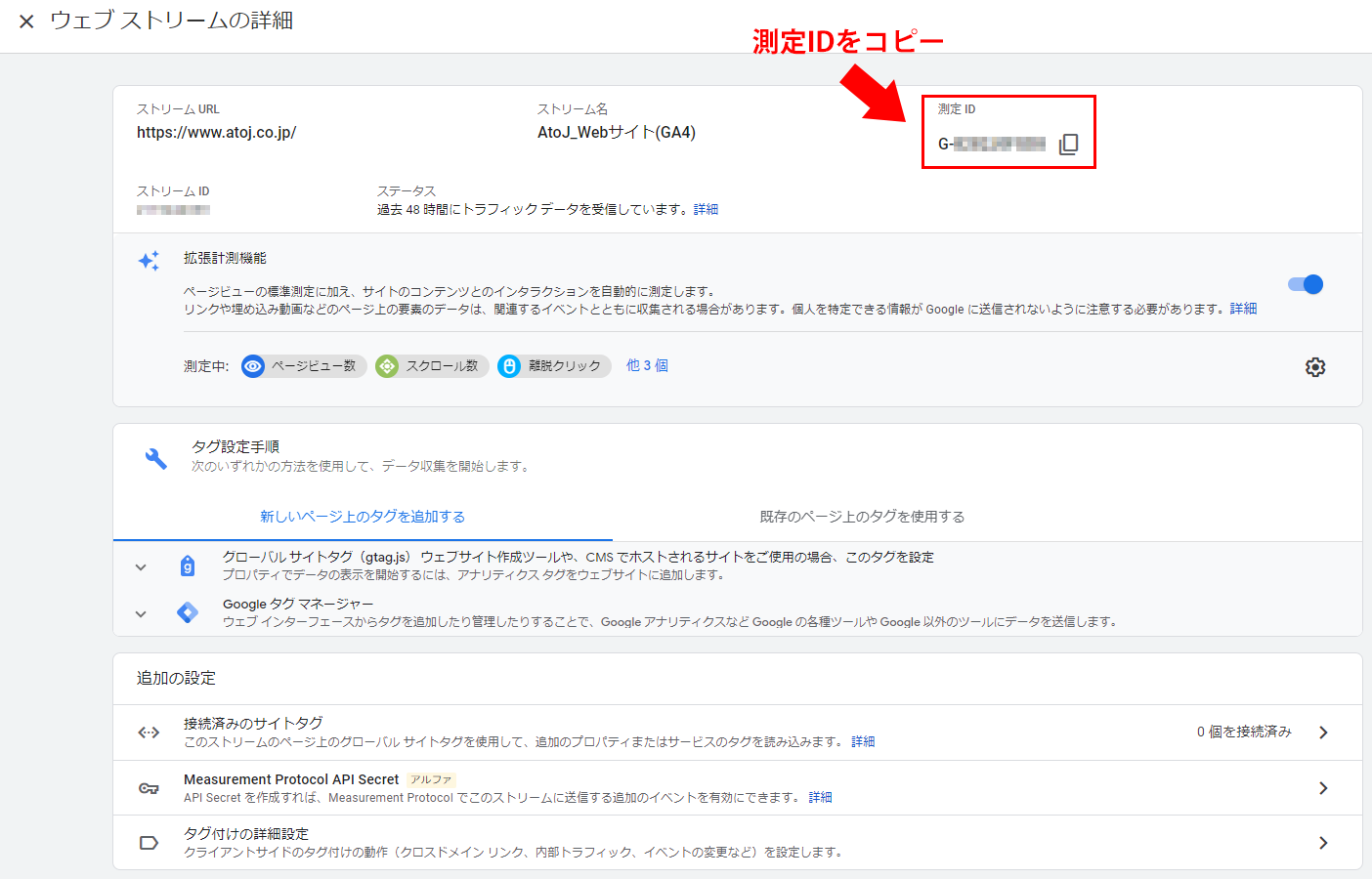This screenshot has height=879, width=1372.
Task: Click the key icon for Measurement Protocol API Secret
Action: (149, 788)
